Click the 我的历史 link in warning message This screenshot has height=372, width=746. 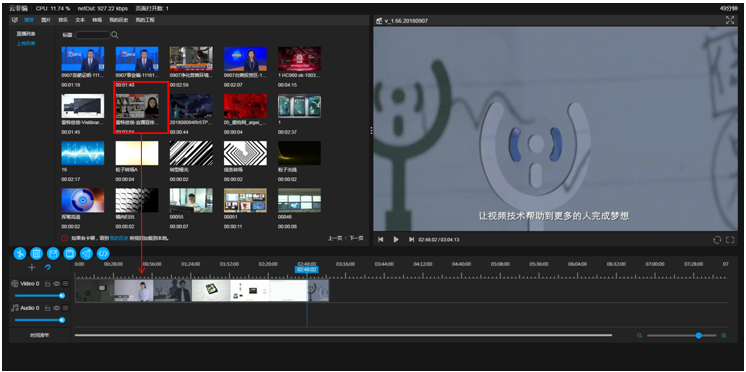tap(119, 238)
